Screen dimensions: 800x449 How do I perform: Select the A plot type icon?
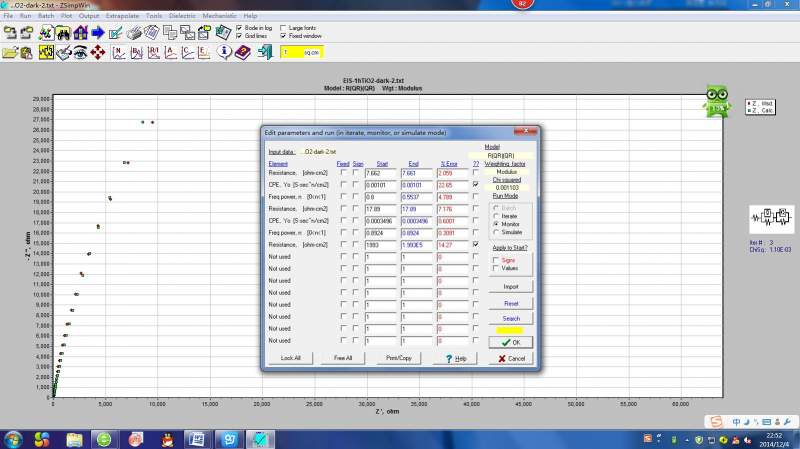[x=170, y=52]
